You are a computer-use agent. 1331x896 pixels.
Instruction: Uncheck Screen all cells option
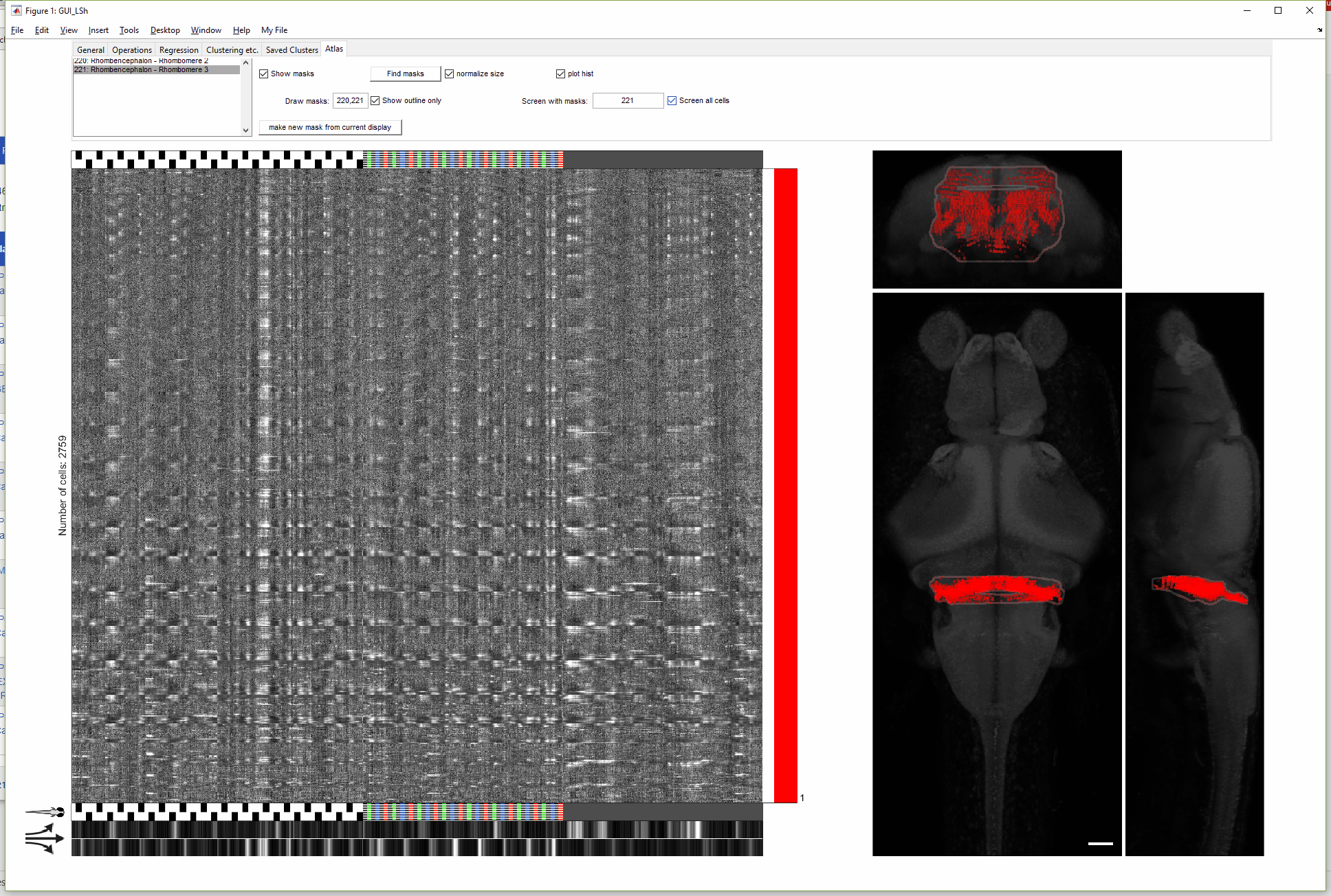tap(672, 100)
